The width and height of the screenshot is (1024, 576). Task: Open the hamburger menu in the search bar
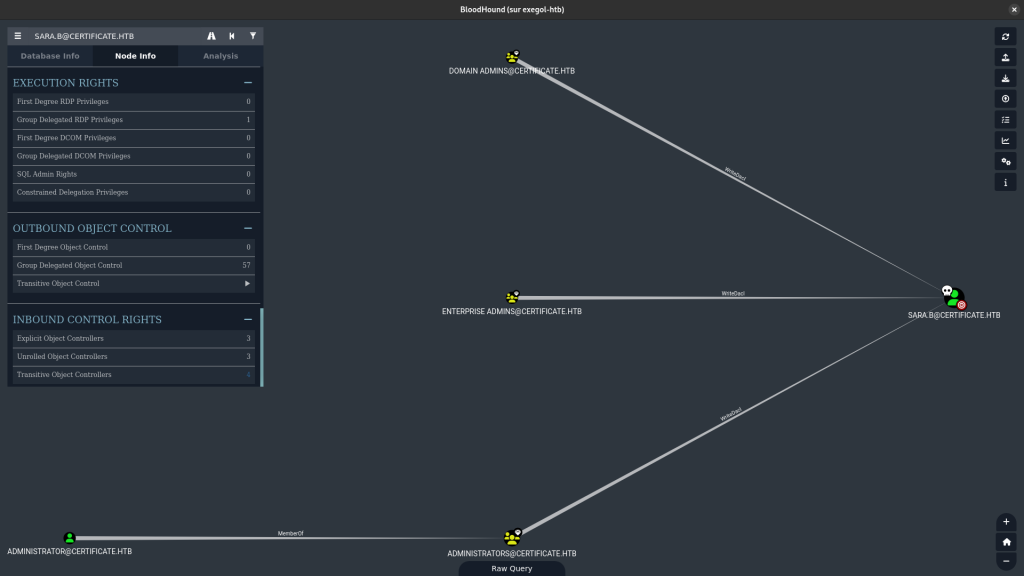coord(18,36)
